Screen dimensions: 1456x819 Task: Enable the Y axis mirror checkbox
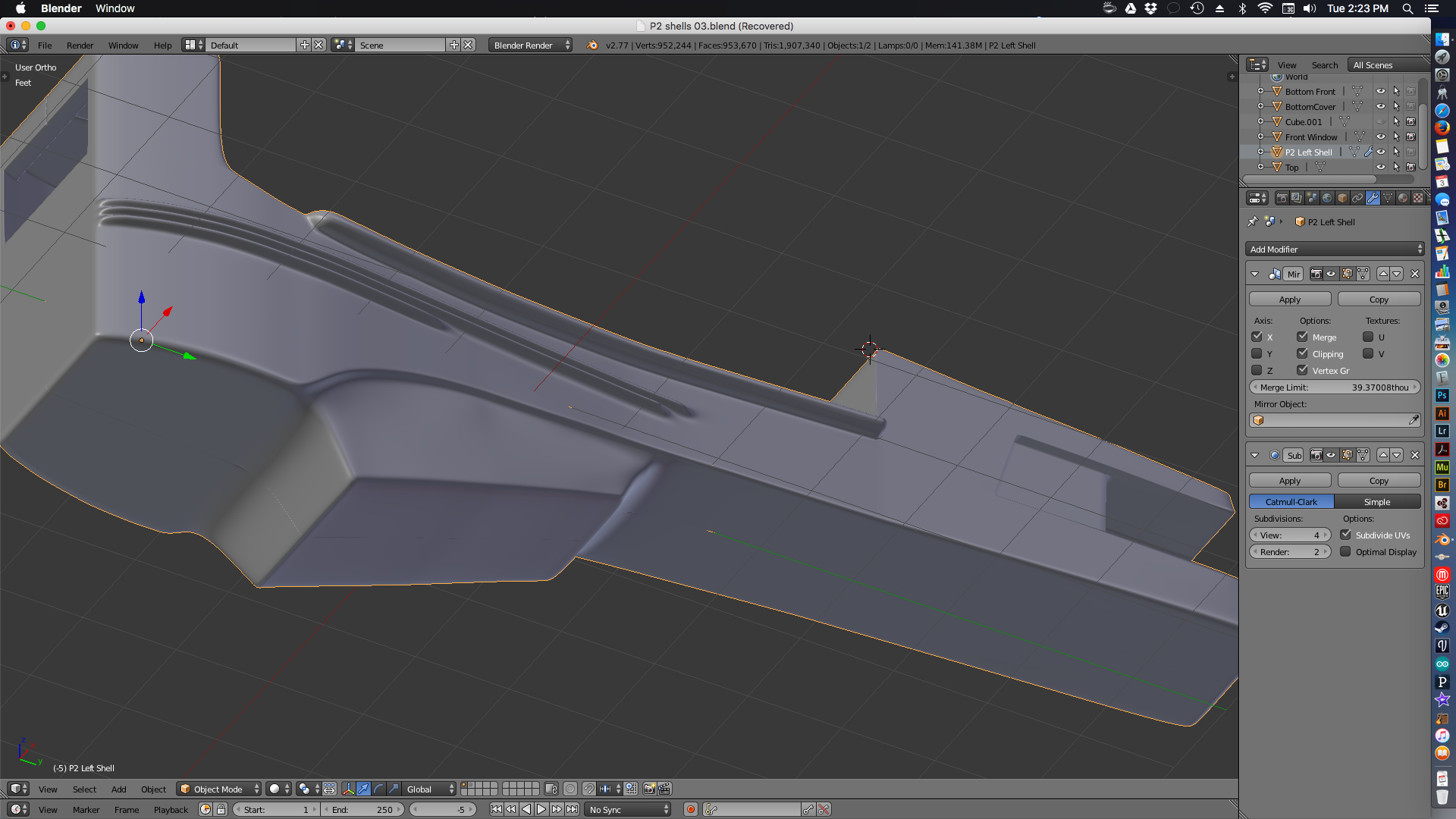(x=1257, y=353)
